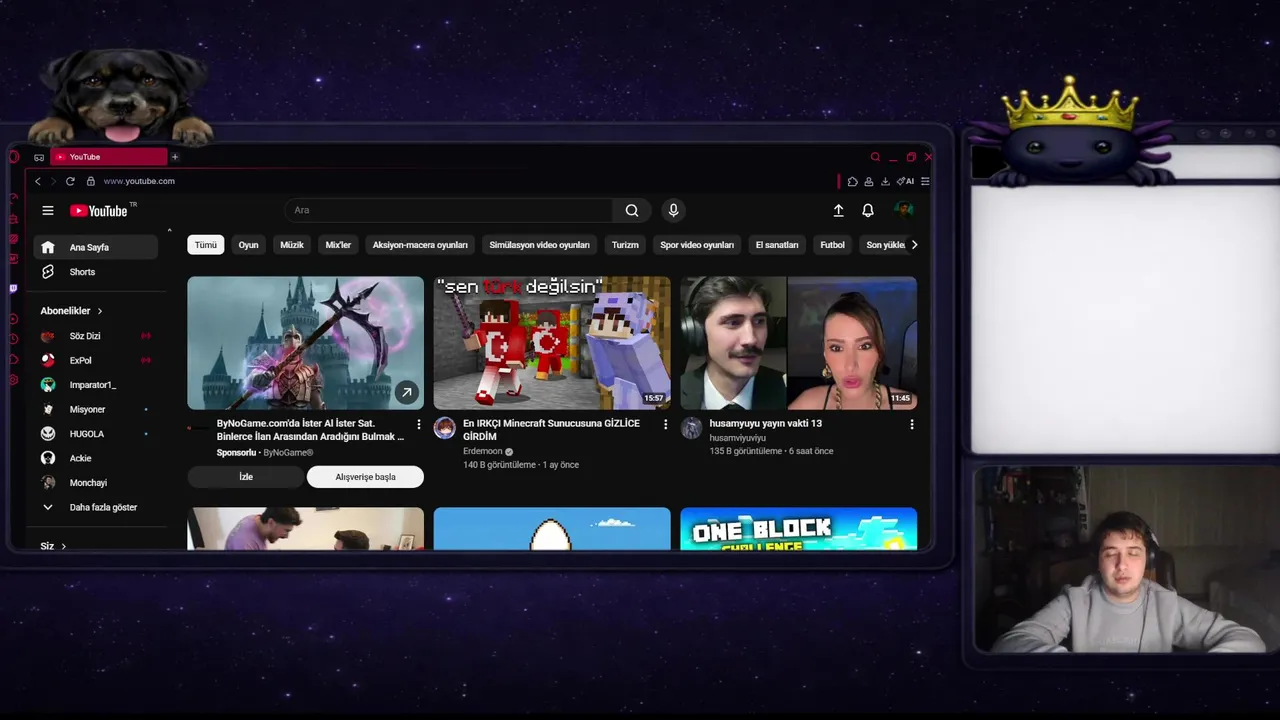
Task: Open options for the Erdemoon video
Action: pyautogui.click(x=665, y=424)
